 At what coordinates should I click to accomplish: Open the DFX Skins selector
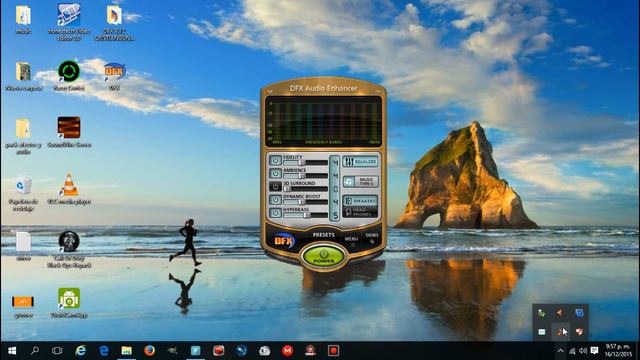[x=372, y=236]
